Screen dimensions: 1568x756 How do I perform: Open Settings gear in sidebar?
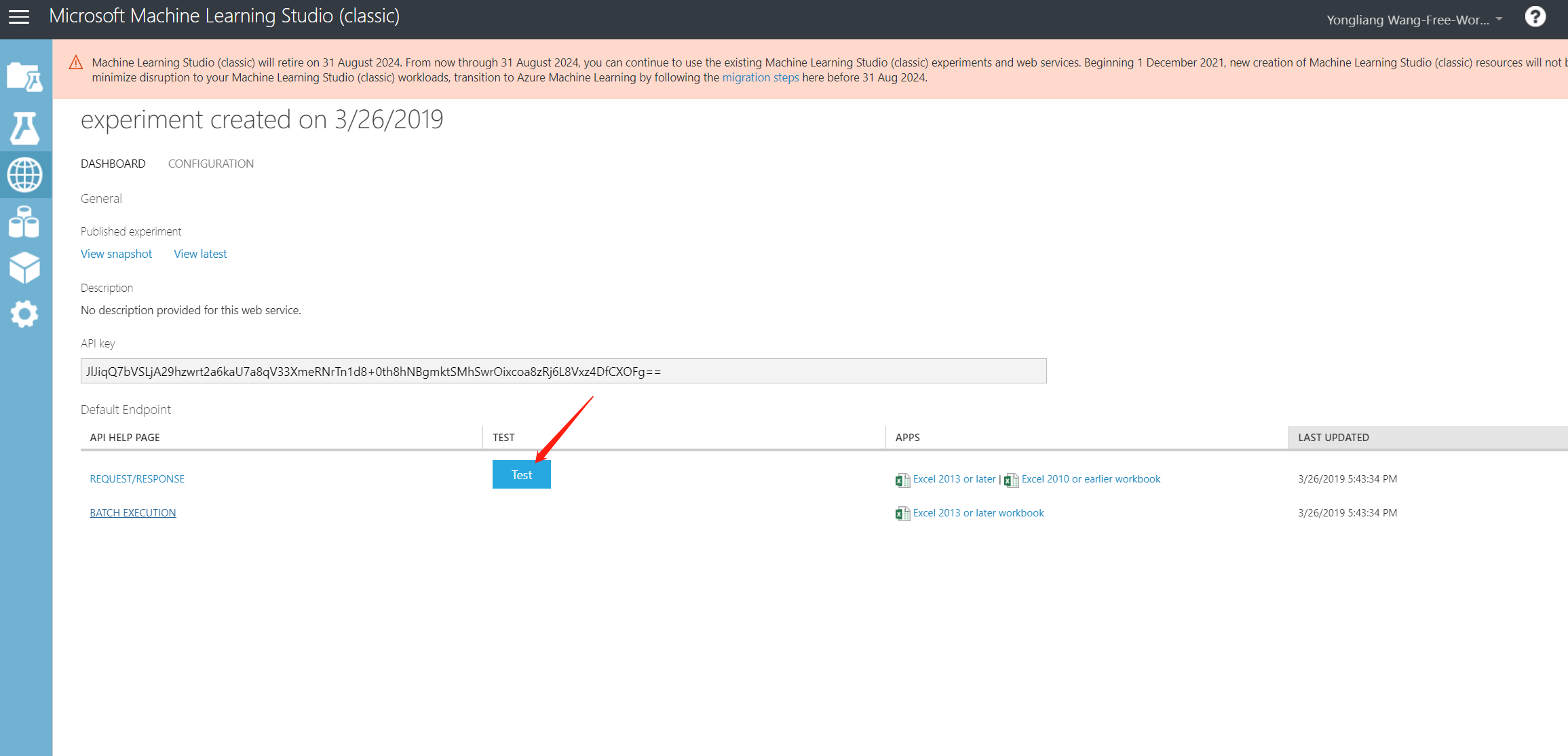tap(25, 314)
